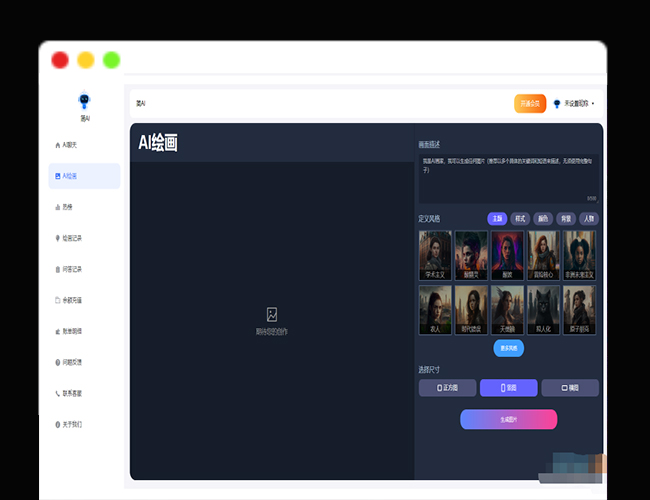Choose the 拟人化 black cat thumbnail
650x500 pixels.
tap(543, 310)
